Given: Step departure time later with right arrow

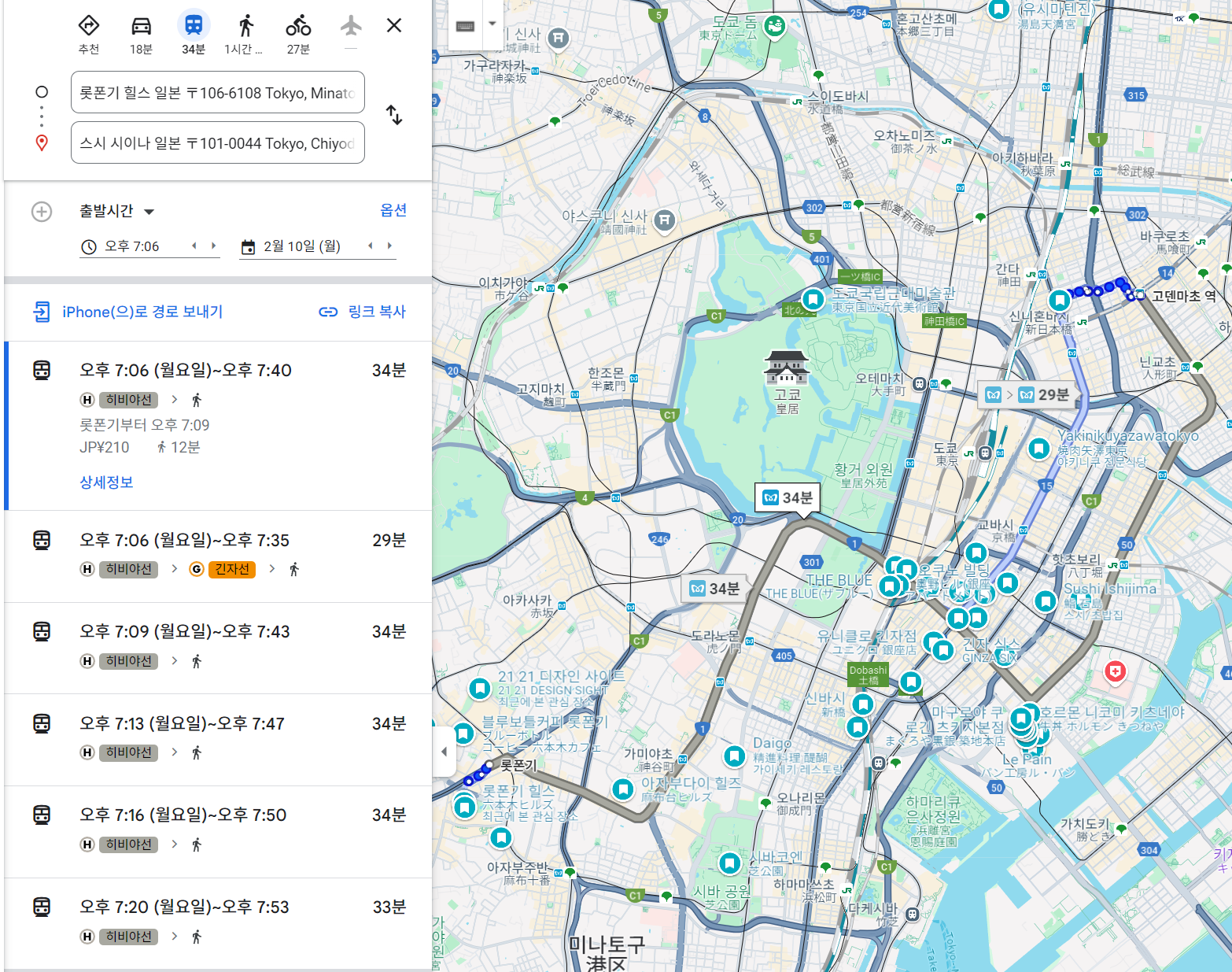Looking at the screenshot, I should click(x=213, y=246).
